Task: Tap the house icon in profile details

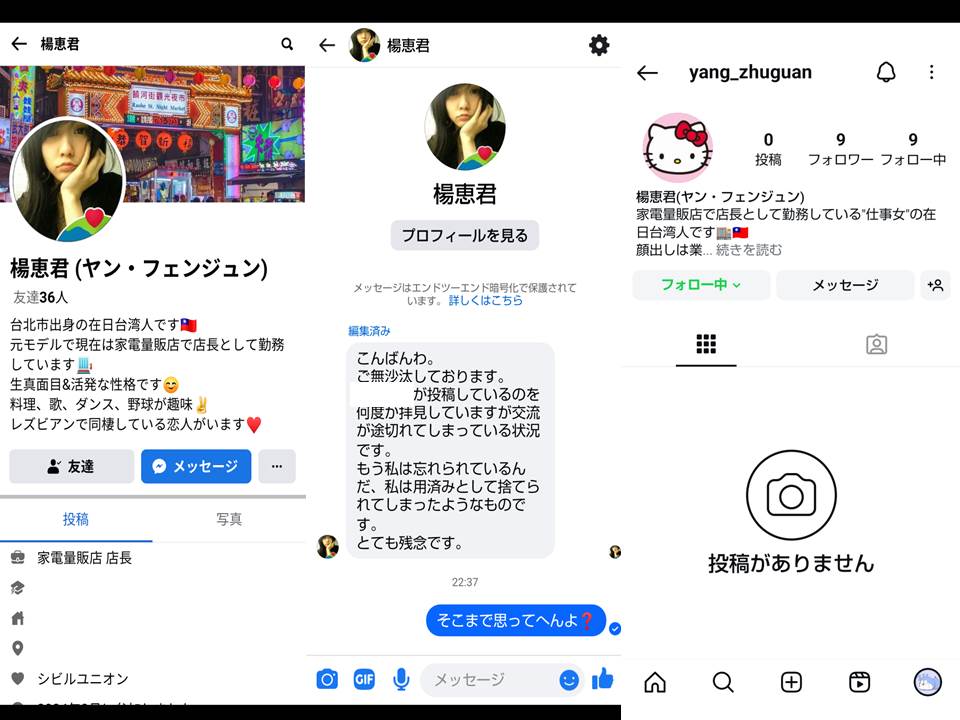Action: click(18, 618)
